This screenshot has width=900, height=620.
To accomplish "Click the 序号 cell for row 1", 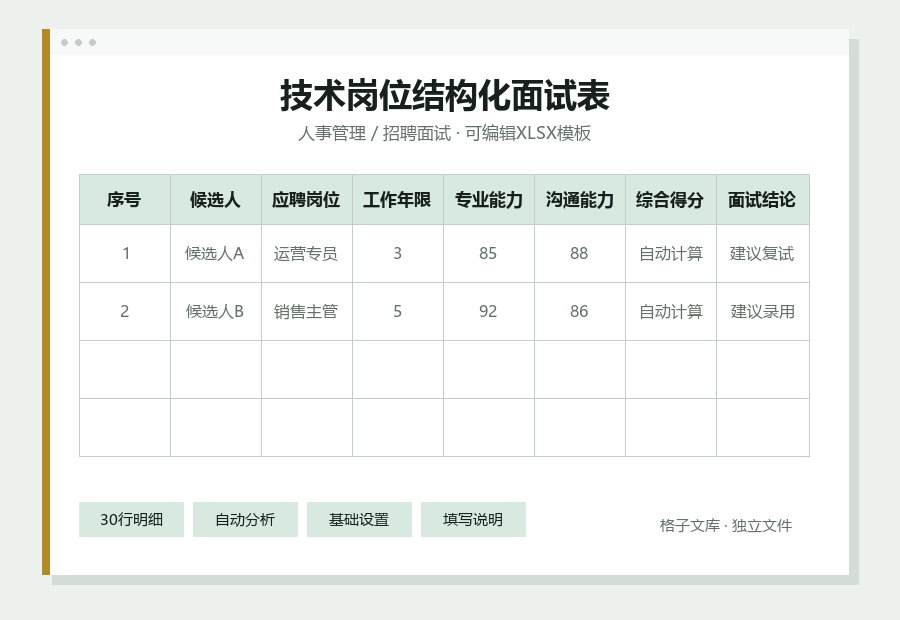I will [x=125, y=253].
